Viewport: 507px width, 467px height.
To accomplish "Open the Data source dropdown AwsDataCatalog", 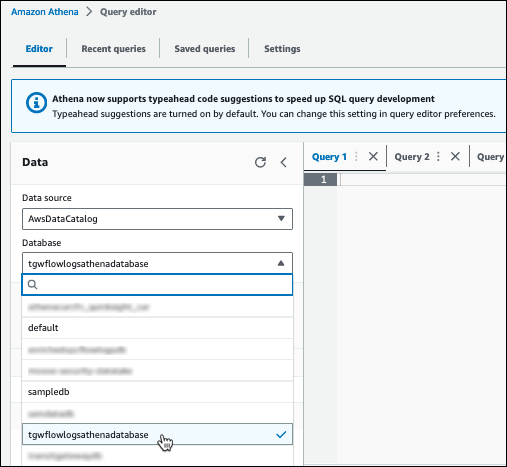I will [157, 219].
